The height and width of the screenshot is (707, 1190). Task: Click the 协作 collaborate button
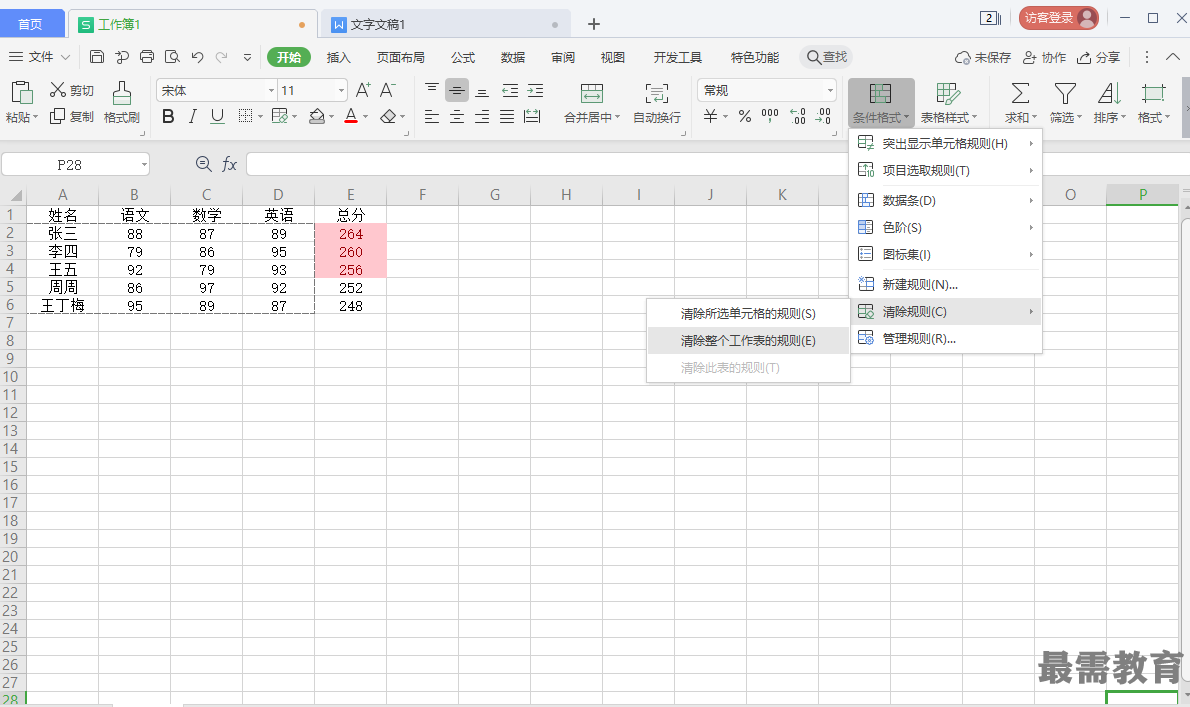(1044, 58)
